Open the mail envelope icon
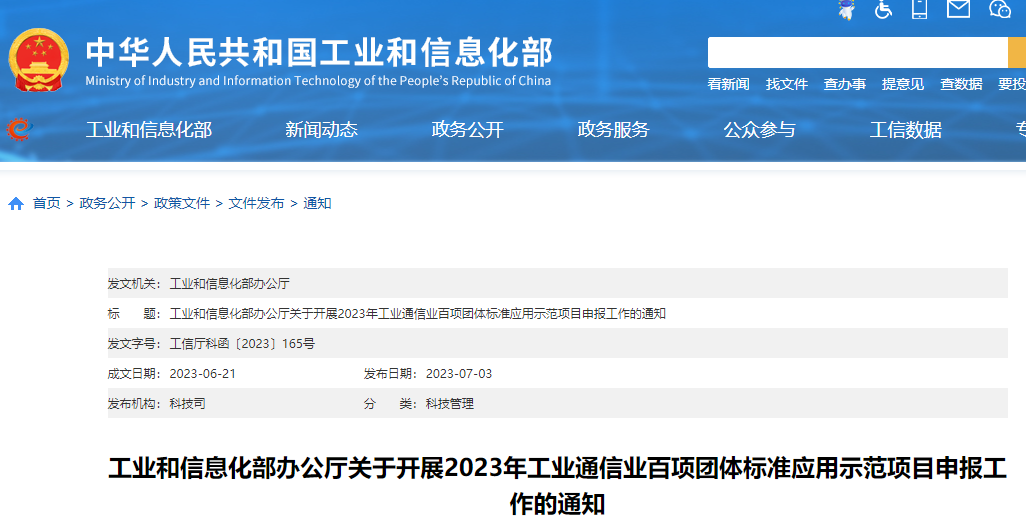This screenshot has height=524, width=1026. [958, 9]
